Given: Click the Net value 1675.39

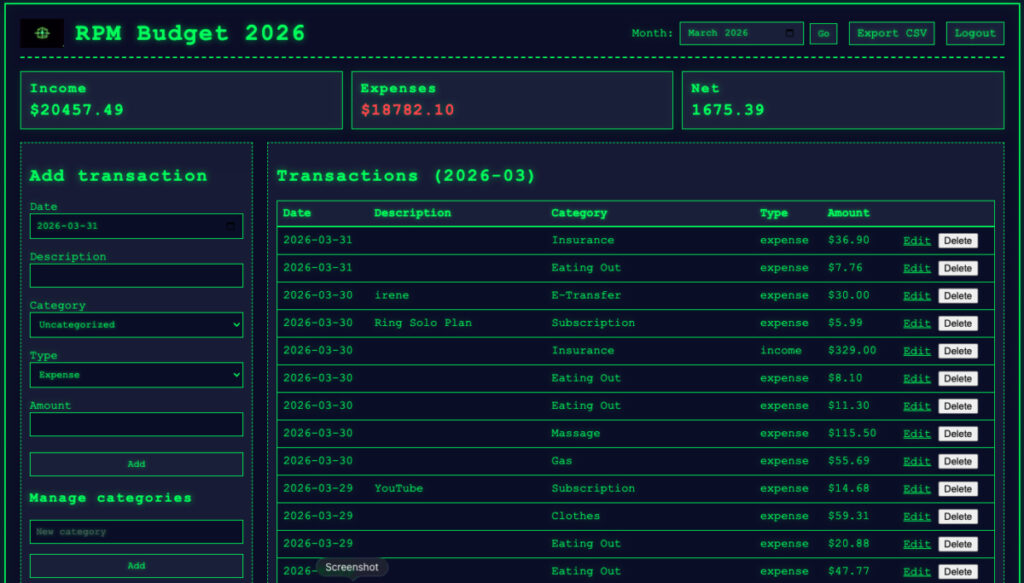Looking at the screenshot, I should pos(728,110).
